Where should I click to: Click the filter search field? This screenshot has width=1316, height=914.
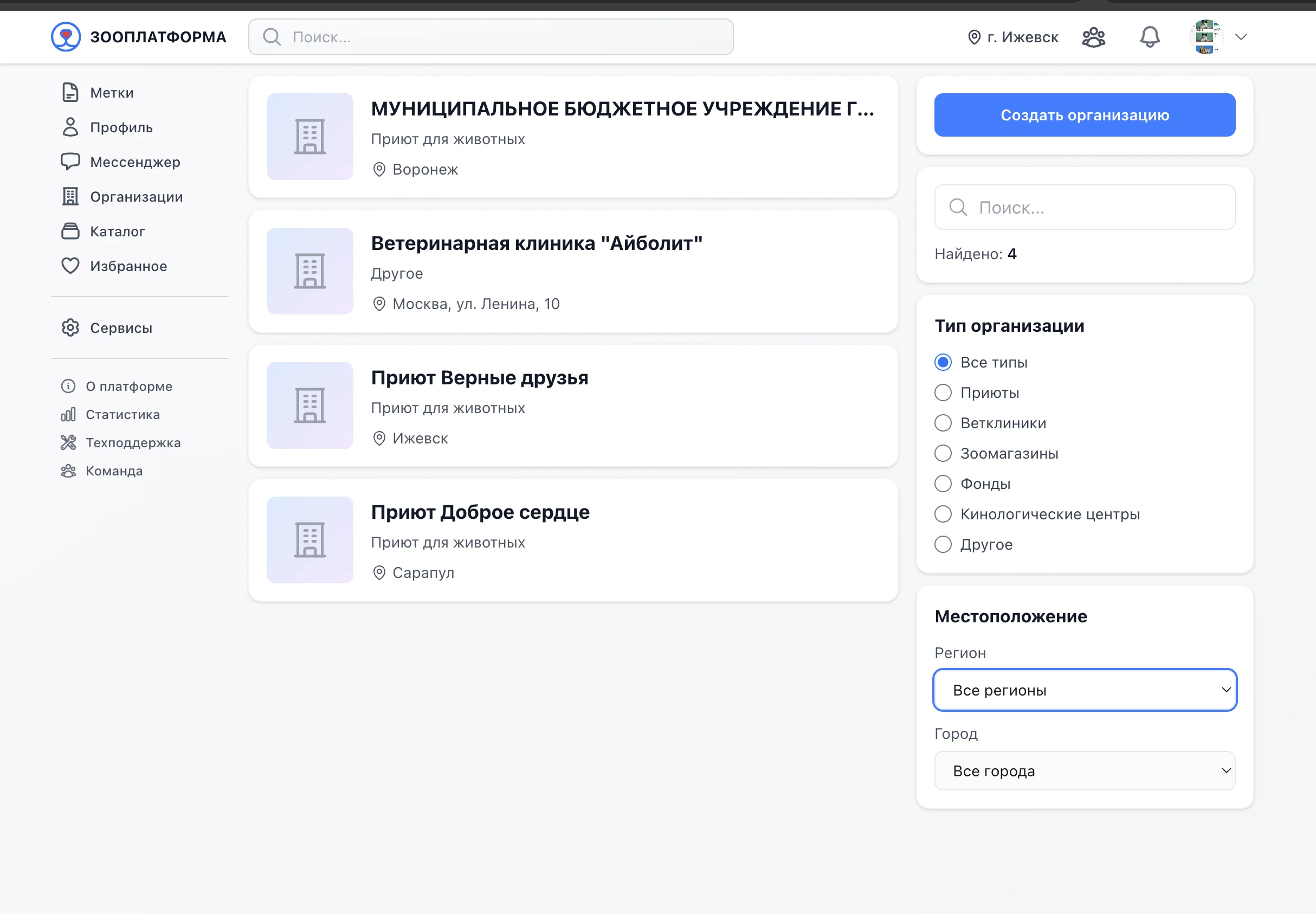click(x=1083, y=207)
